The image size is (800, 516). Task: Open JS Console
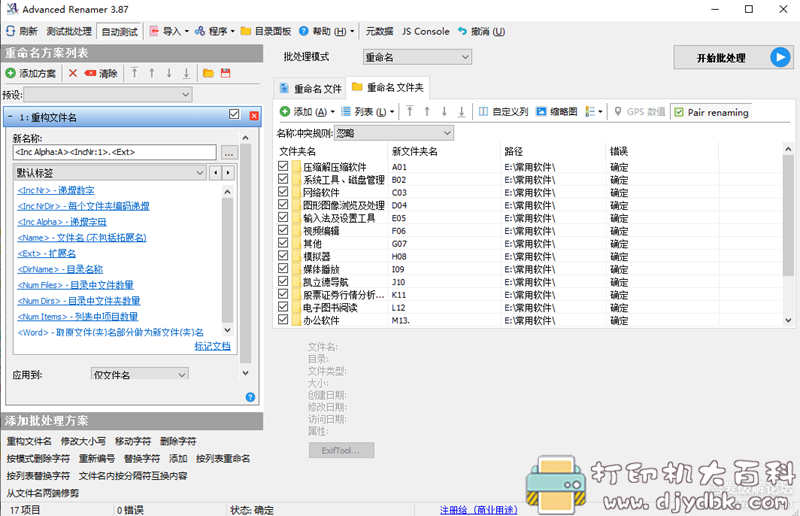(x=426, y=31)
